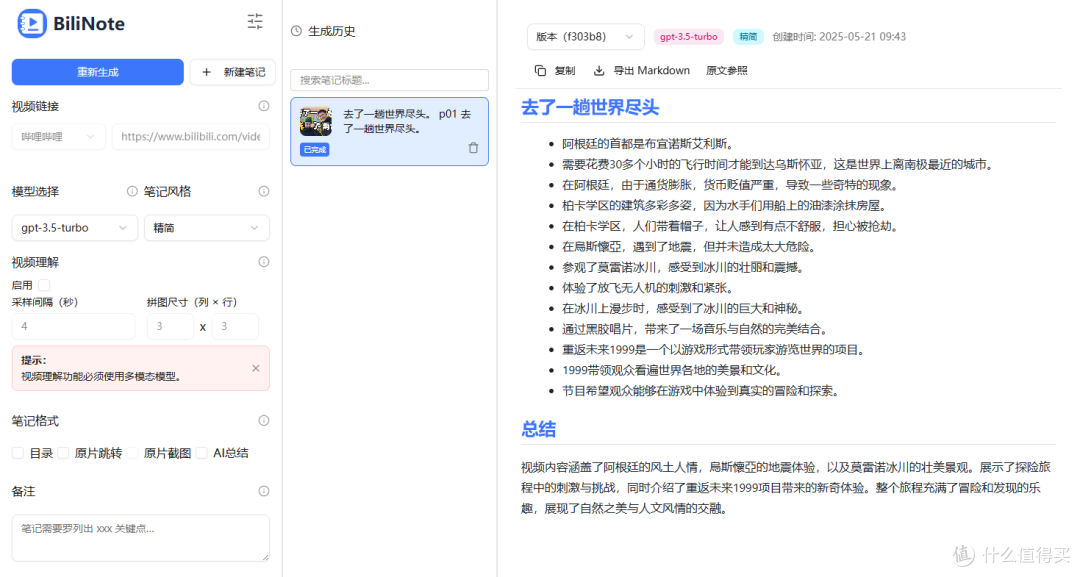Click the 重新生成 button

click(96, 72)
